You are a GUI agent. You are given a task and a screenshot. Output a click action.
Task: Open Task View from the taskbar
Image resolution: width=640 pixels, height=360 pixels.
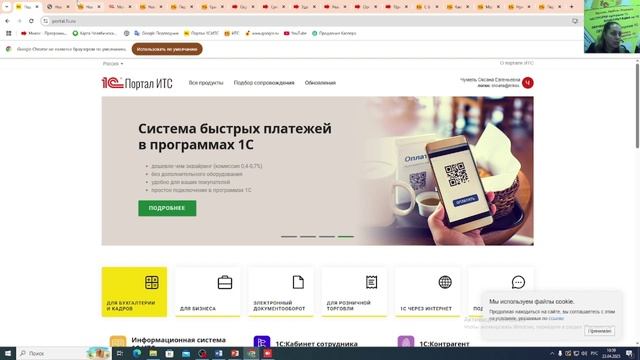(x=120, y=353)
